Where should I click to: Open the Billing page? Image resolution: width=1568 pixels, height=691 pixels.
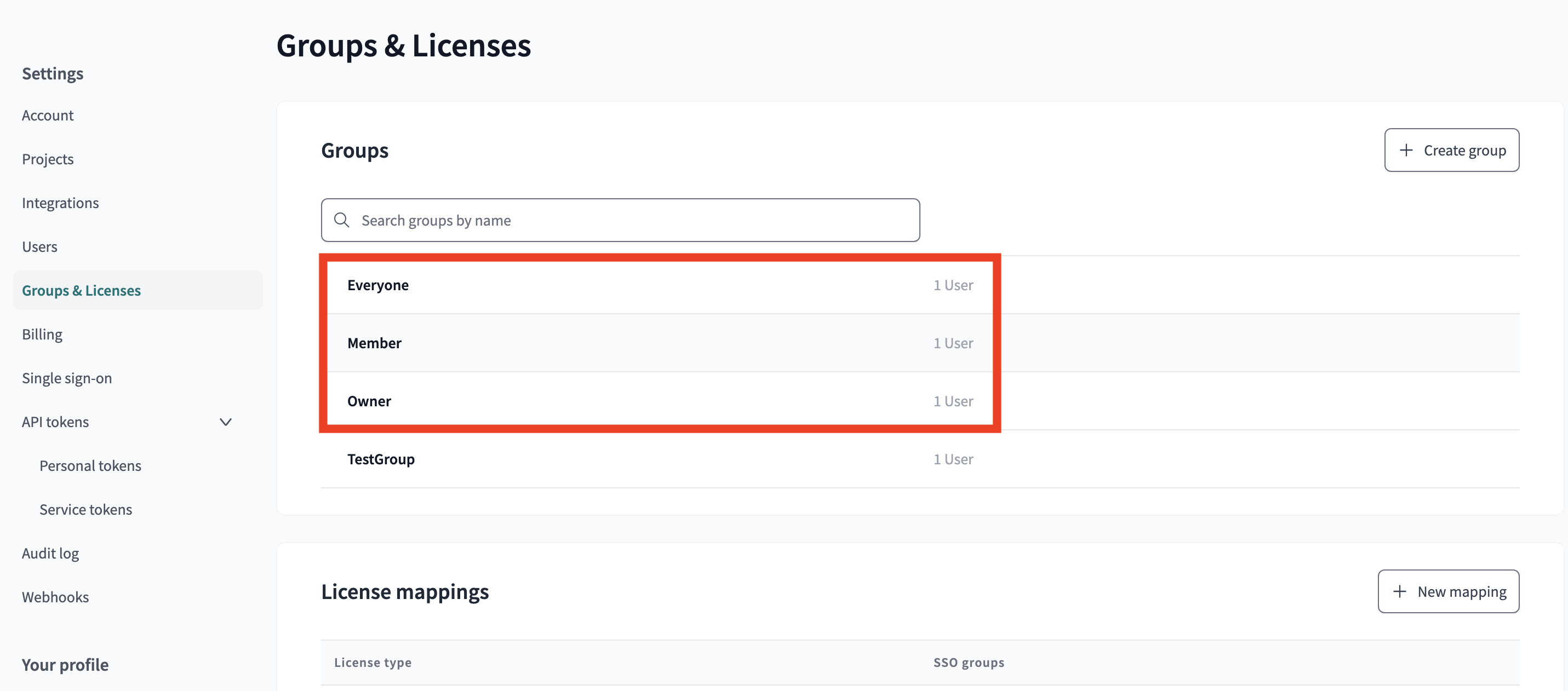pyautogui.click(x=42, y=333)
